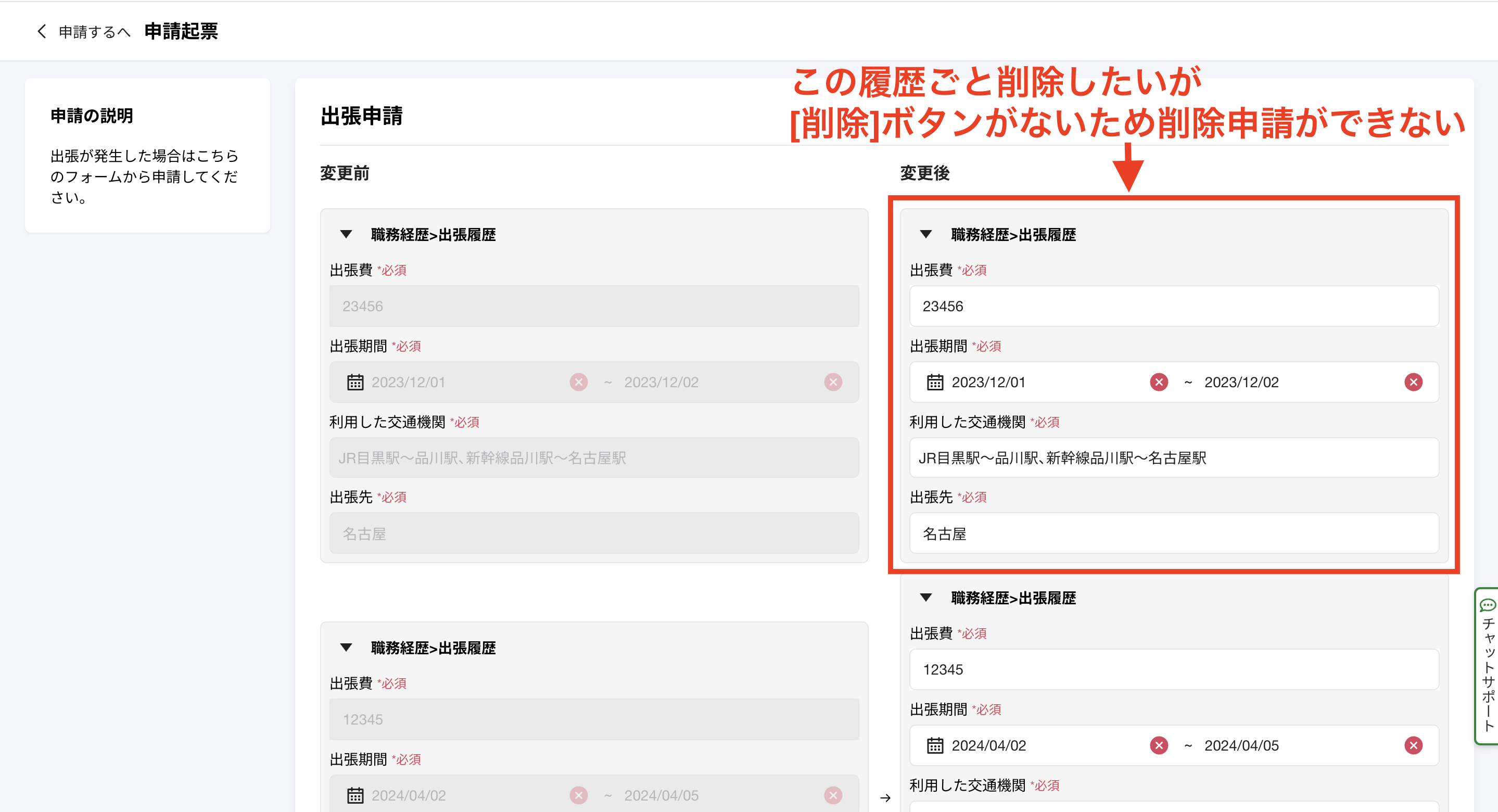Viewport: 1498px width, 812px height.
Task: Click the 利用した交通機関 field in 変更後
Action: tap(1174, 458)
